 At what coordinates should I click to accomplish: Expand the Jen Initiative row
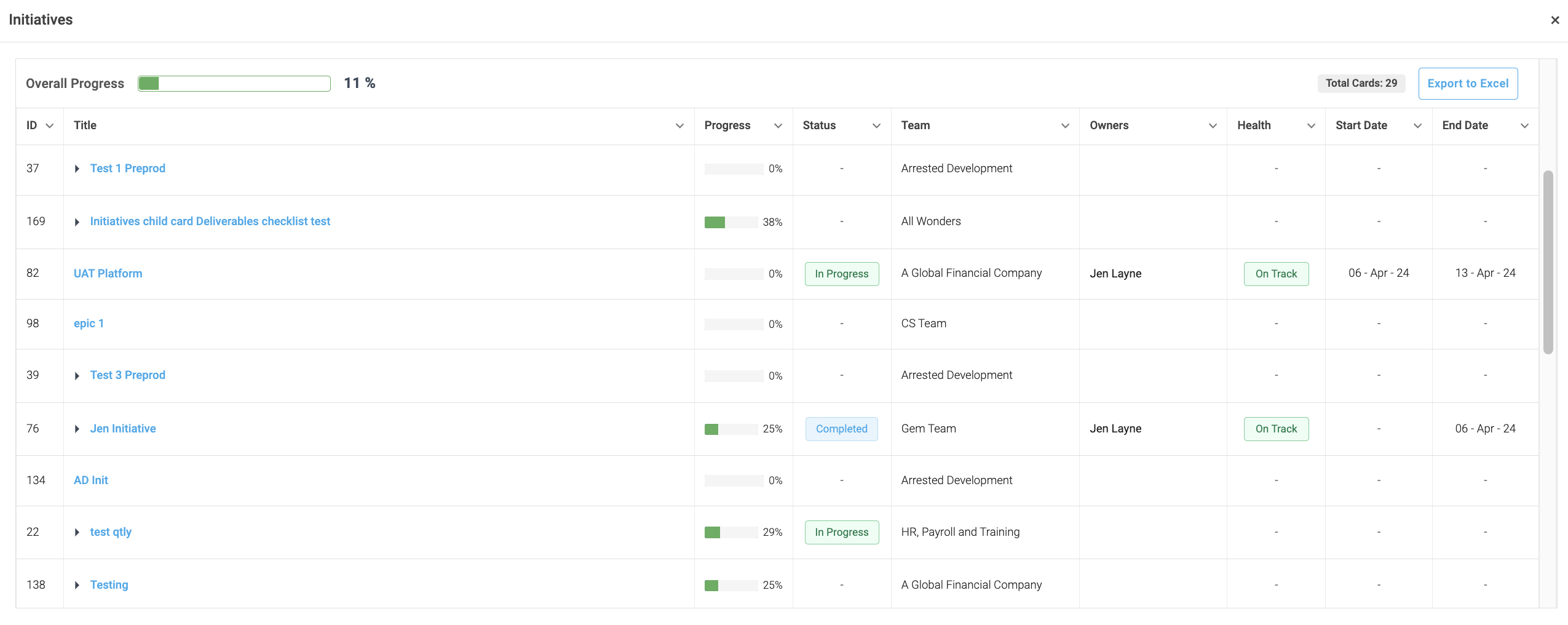[77, 429]
